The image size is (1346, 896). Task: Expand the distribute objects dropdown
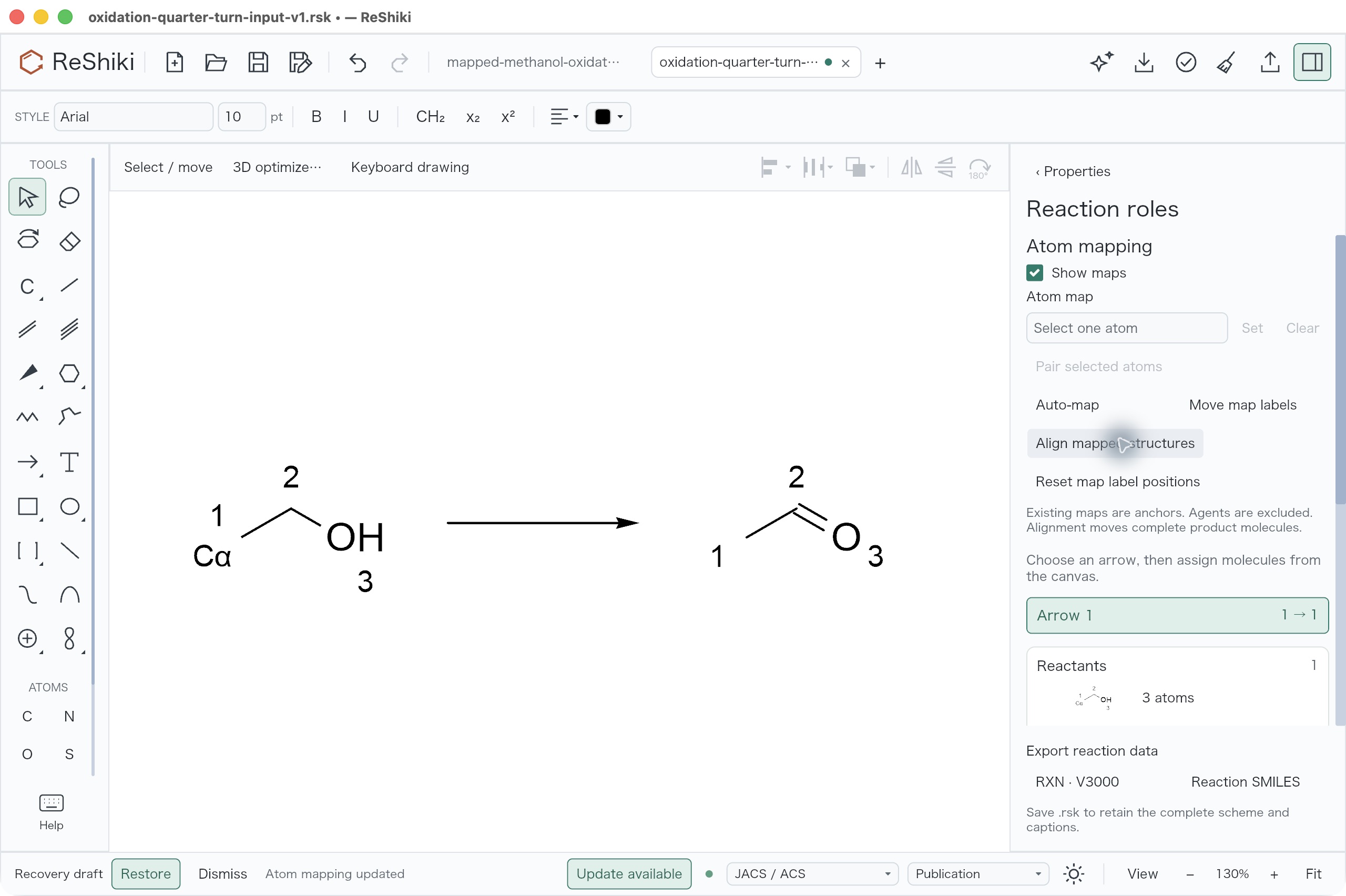tap(818, 167)
